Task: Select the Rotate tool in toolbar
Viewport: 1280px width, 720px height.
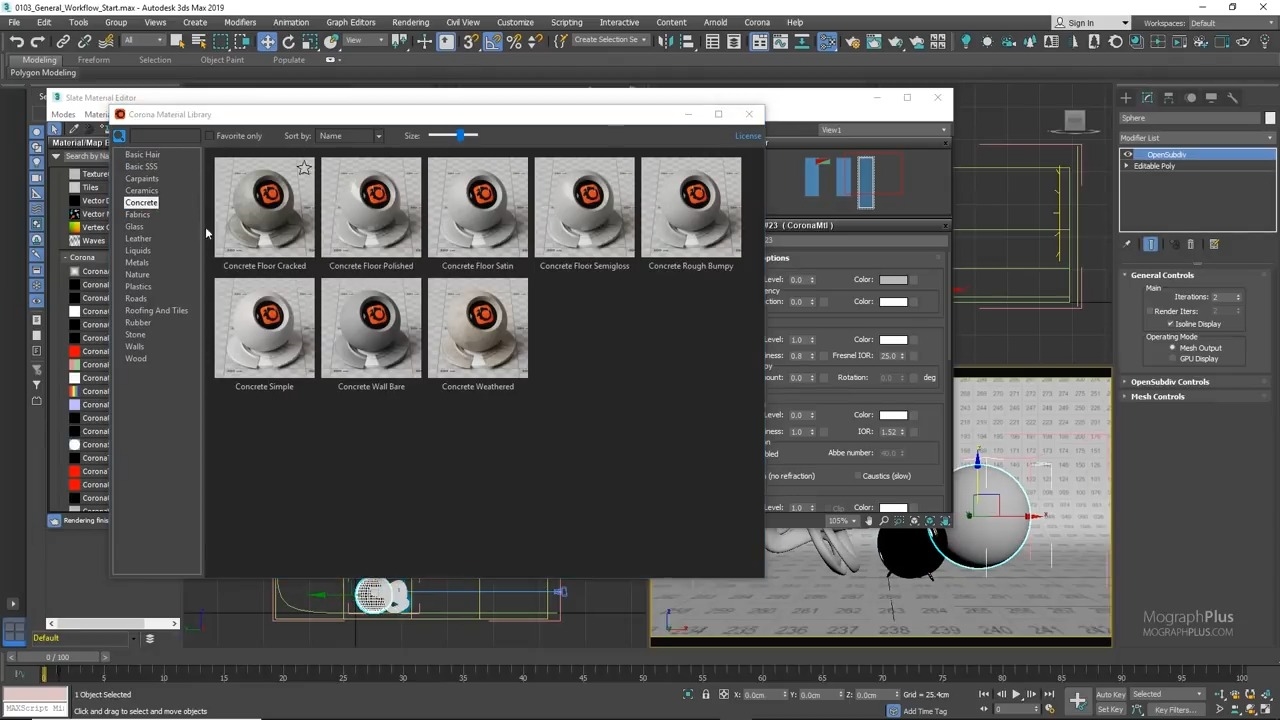Action: (289, 42)
